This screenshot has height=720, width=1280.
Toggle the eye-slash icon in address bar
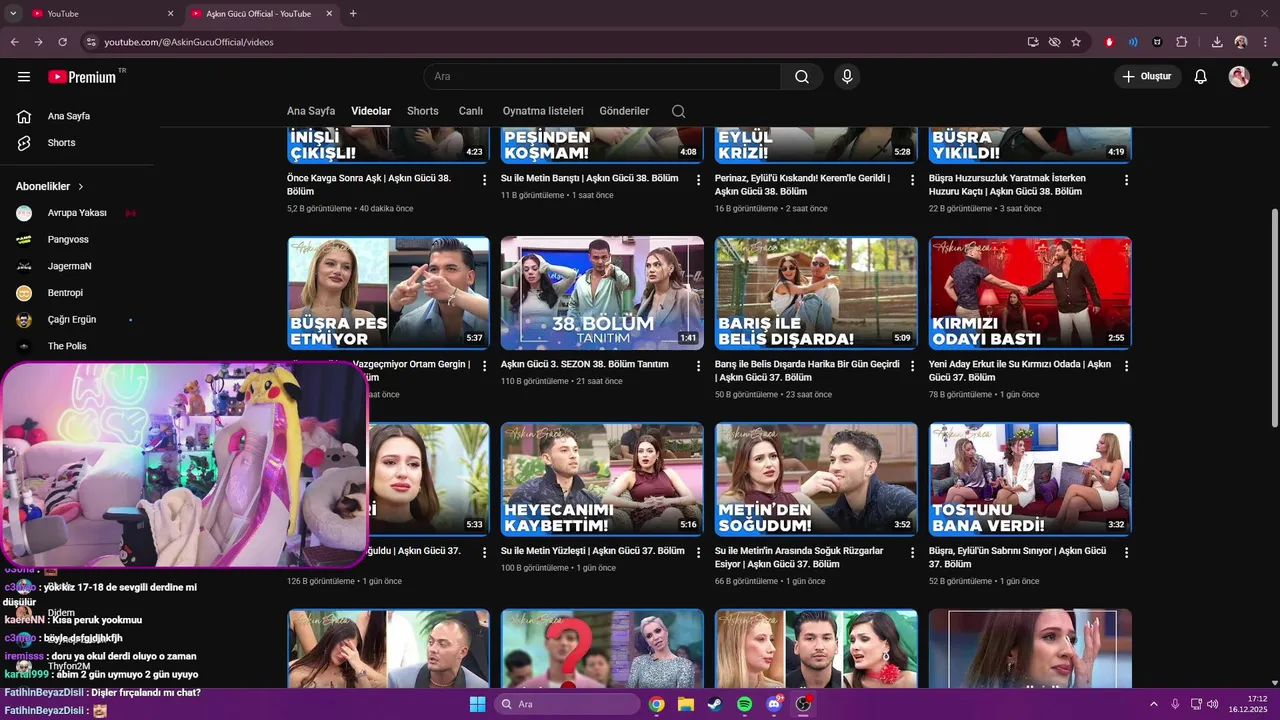tap(1054, 42)
